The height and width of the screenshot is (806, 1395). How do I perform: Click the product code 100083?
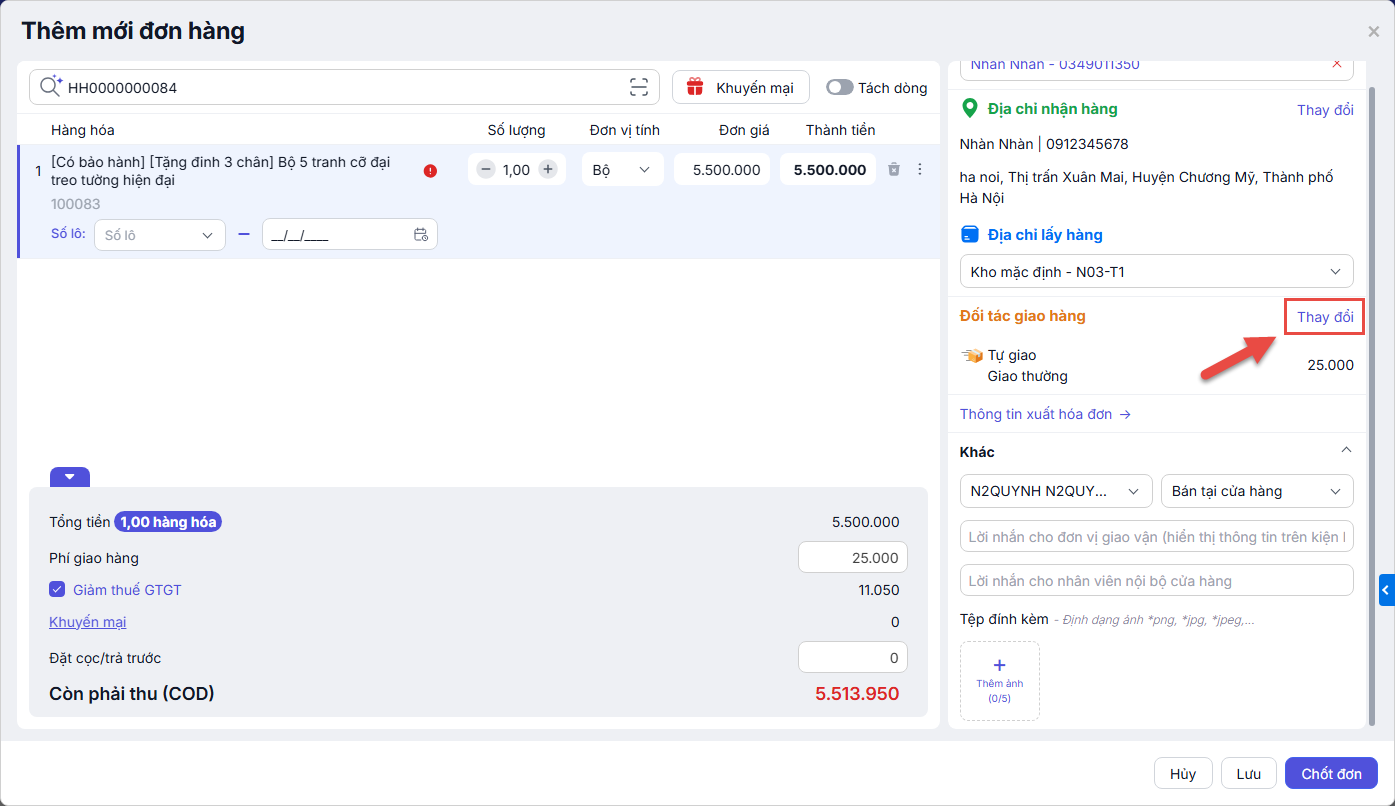tap(75, 203)
